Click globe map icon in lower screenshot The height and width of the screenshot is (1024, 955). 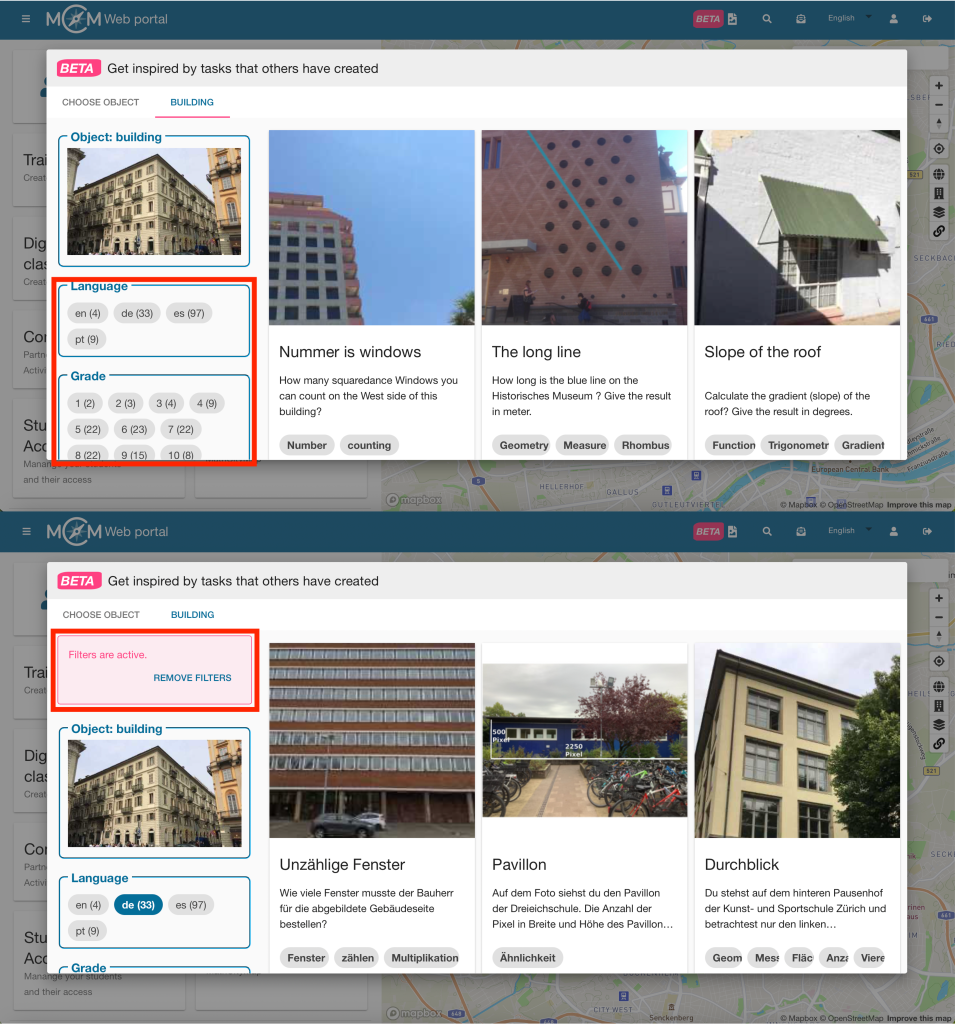click(x=939, y=686)
